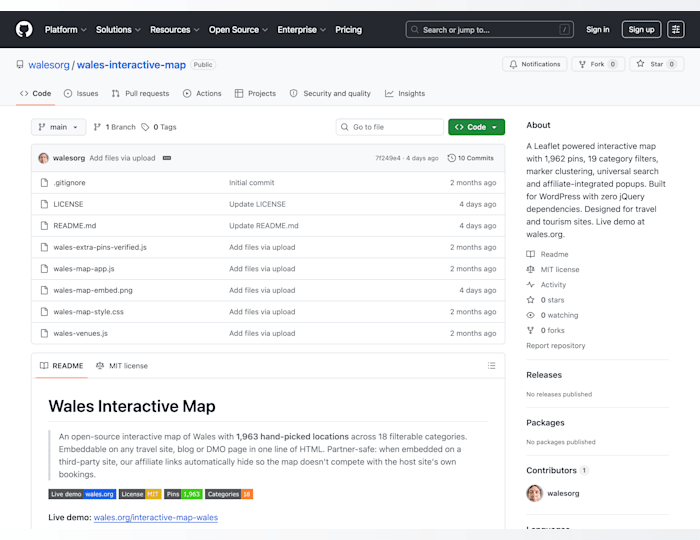This screenshot has width=700, height=540.
Task: Switch to the Projects tab
Action: 255,93
